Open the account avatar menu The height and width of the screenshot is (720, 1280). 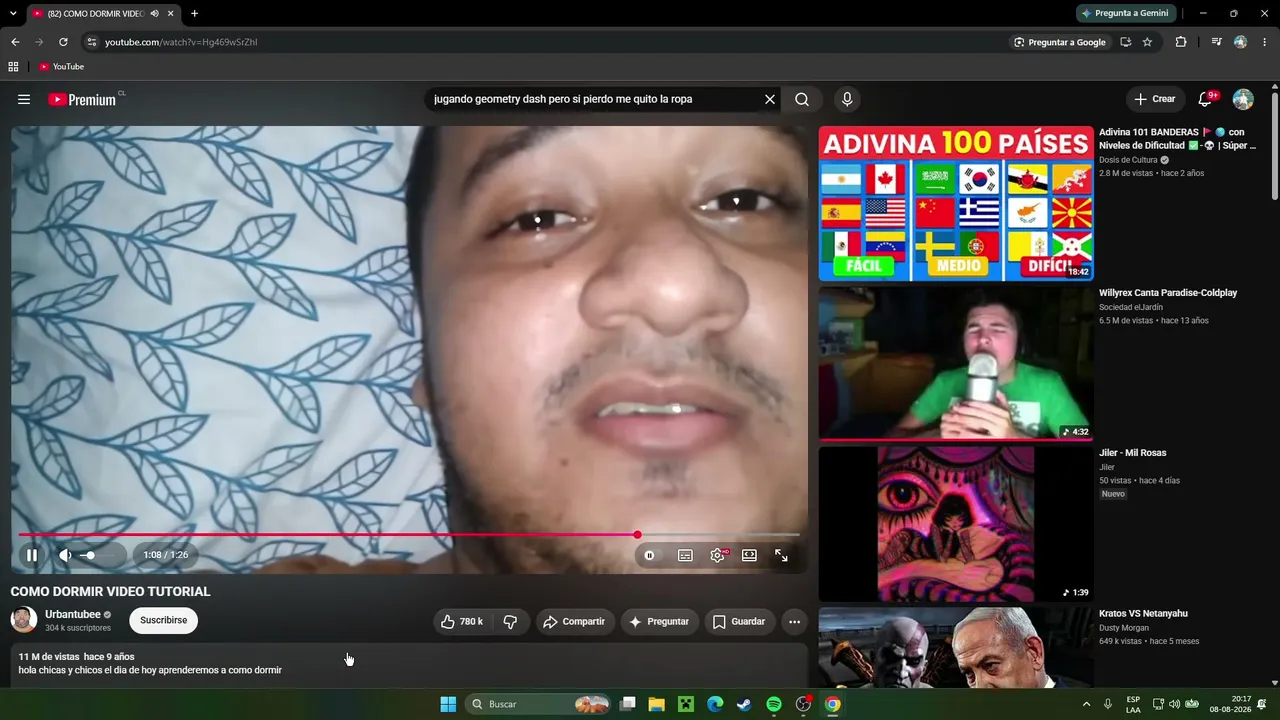pos(1243,99)
